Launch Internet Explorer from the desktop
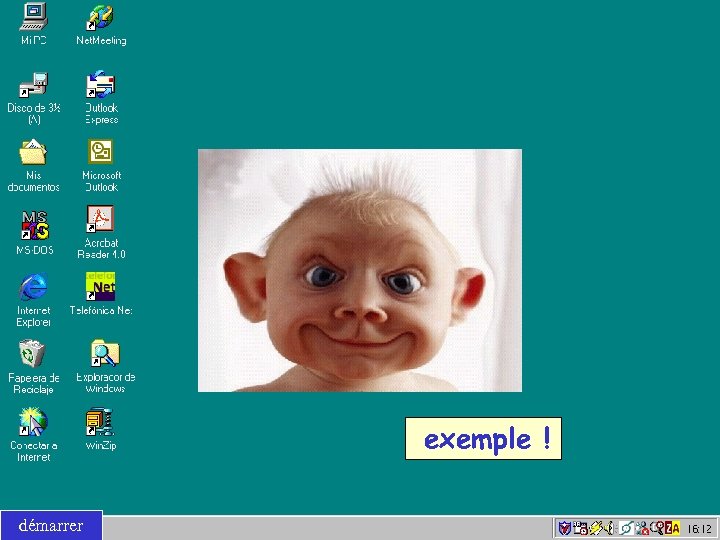This screenshot has width=720, height=540. pos(33,300)
